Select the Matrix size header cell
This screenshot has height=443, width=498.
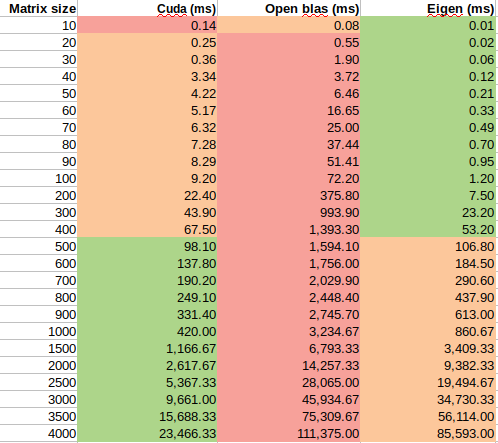click(x=38, y=8)
